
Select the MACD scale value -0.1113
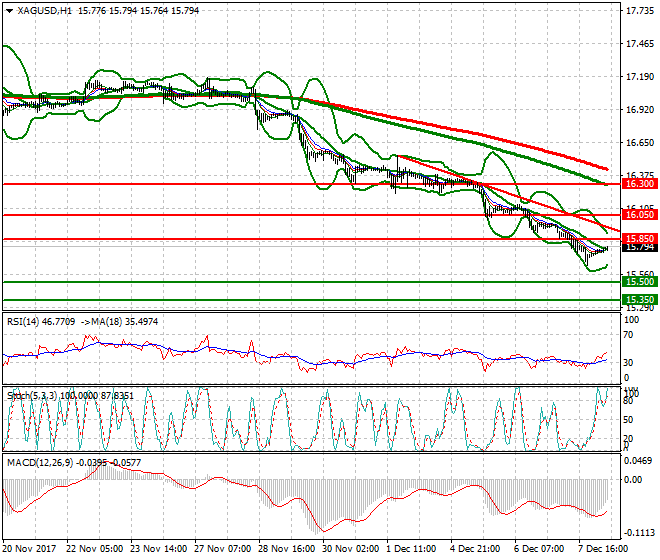(639, 533)
